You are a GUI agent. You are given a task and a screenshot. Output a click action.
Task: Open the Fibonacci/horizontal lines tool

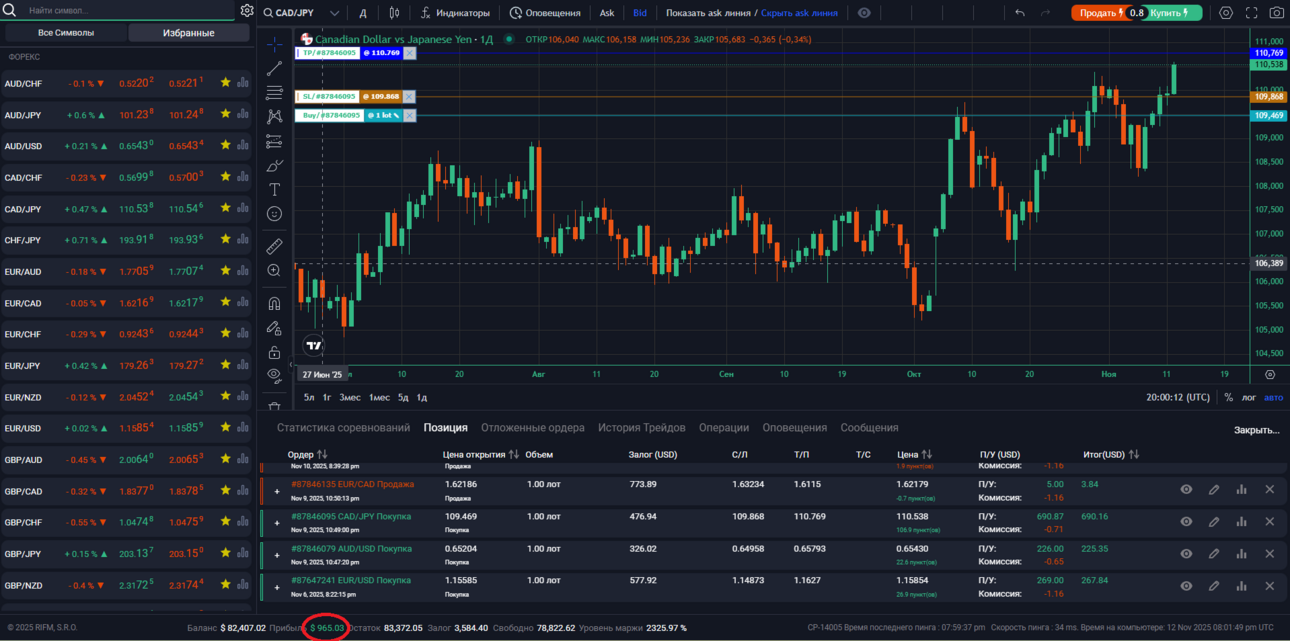click(274, 93)
